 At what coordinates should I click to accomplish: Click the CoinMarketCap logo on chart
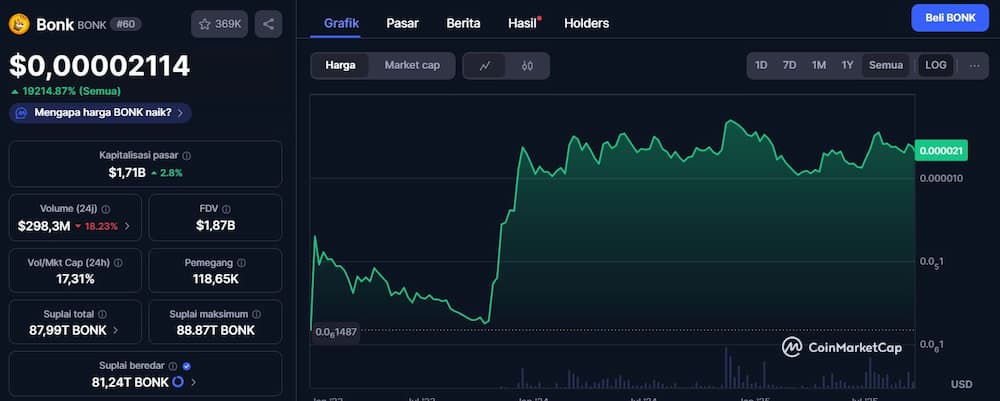(x=842, y=347)
